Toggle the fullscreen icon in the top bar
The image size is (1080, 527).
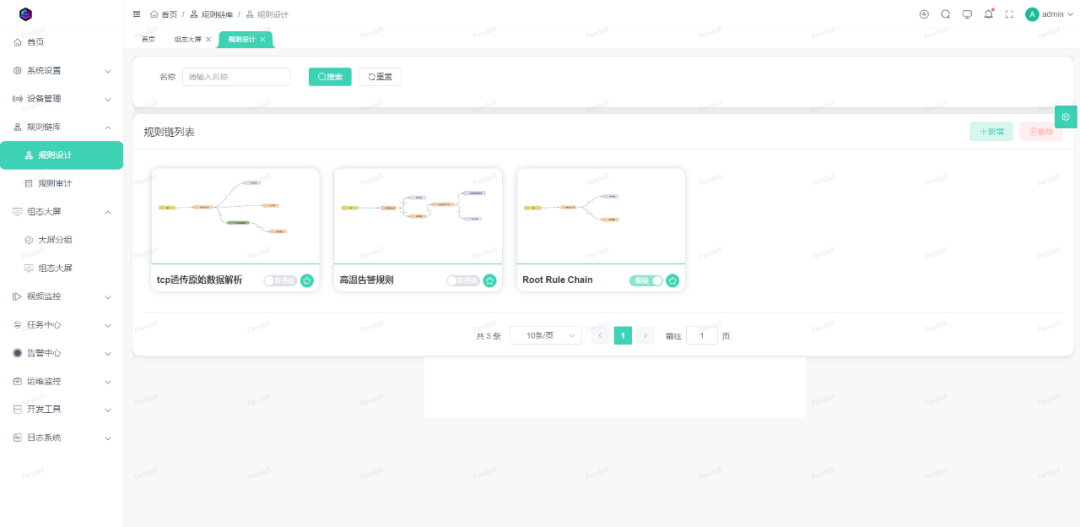pyautogui.click(x=1010, y=14)
